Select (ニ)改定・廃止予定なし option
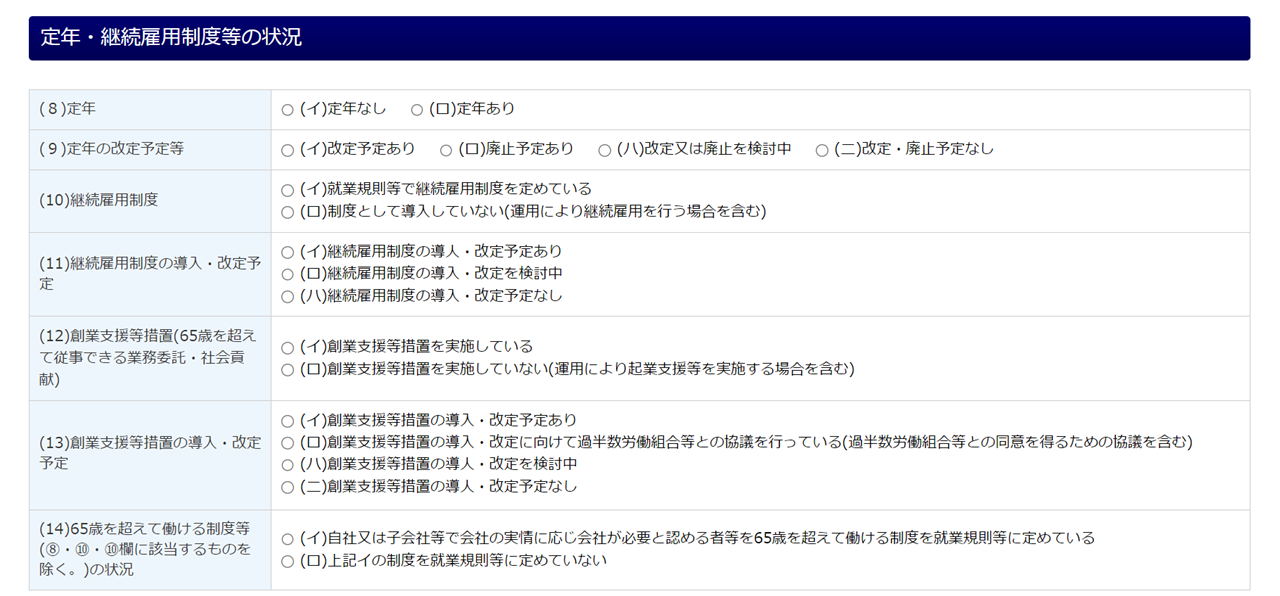This screenshot has width=1280, height=596. (822, 150)
